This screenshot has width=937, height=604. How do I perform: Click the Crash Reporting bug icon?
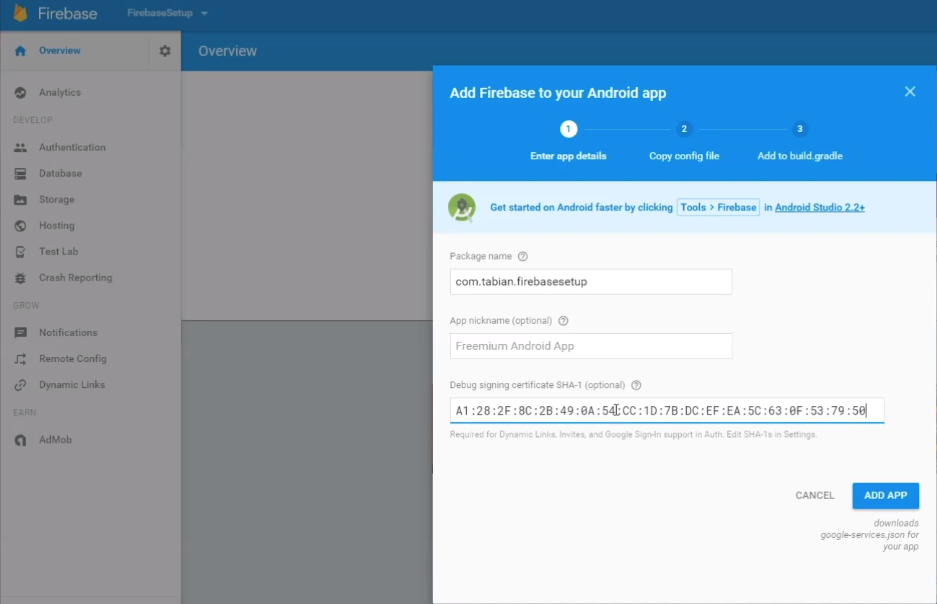coord(20,278)
